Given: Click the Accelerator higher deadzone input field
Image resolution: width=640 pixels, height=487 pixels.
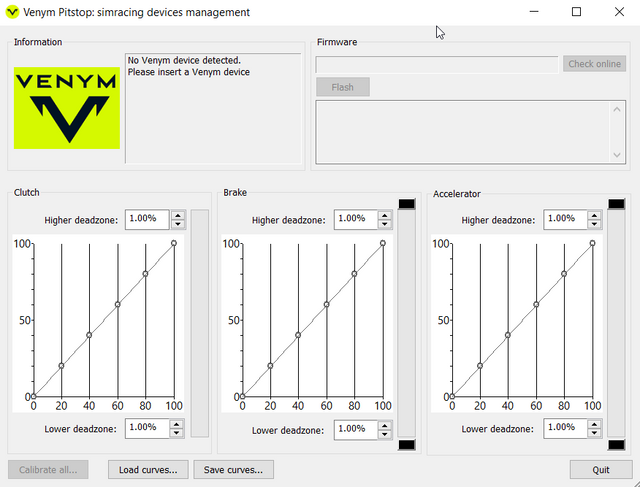Looking at the screenshot, I should pyautogui.click(x=565, y=220).
